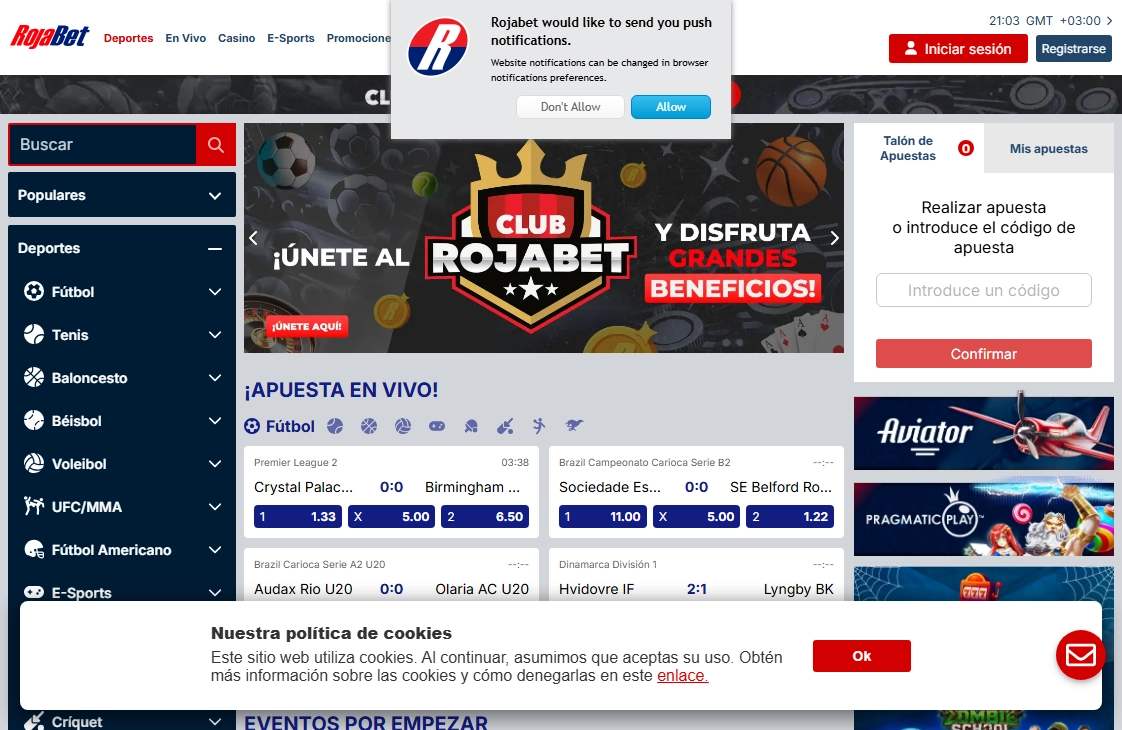The image size is (1122, 730).
Task: Click the Baloncesto sidebar icon
Action: tap(34, 377)
